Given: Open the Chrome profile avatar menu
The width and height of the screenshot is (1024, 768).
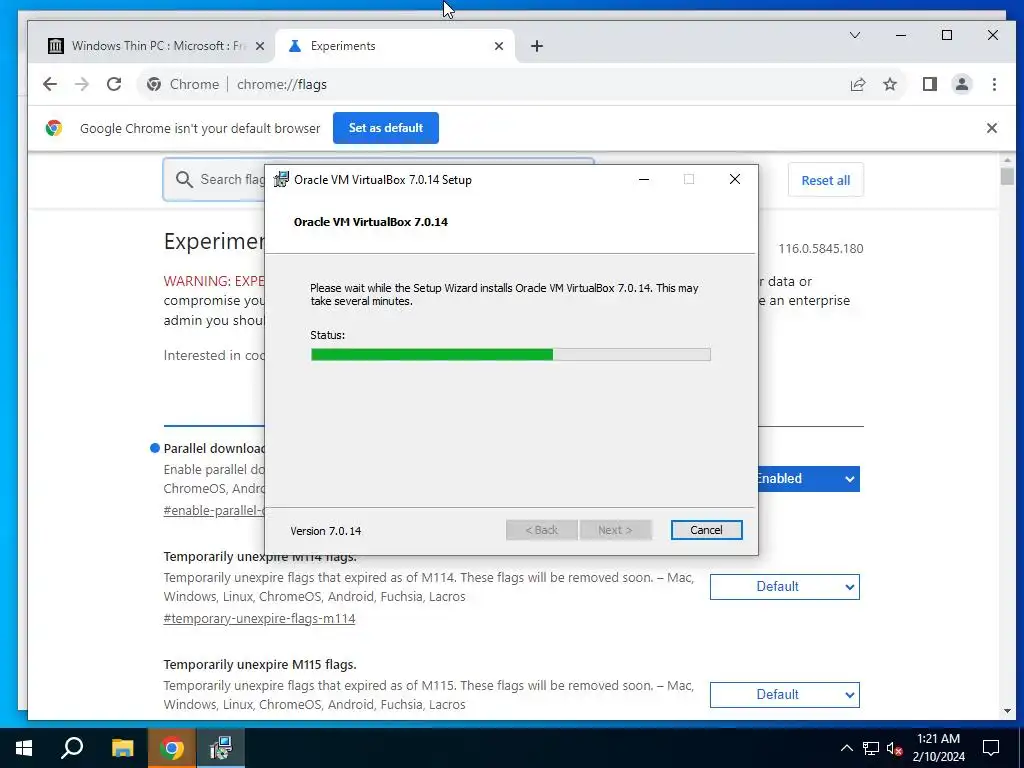Looking at the screenshot, I should (962, 84).
